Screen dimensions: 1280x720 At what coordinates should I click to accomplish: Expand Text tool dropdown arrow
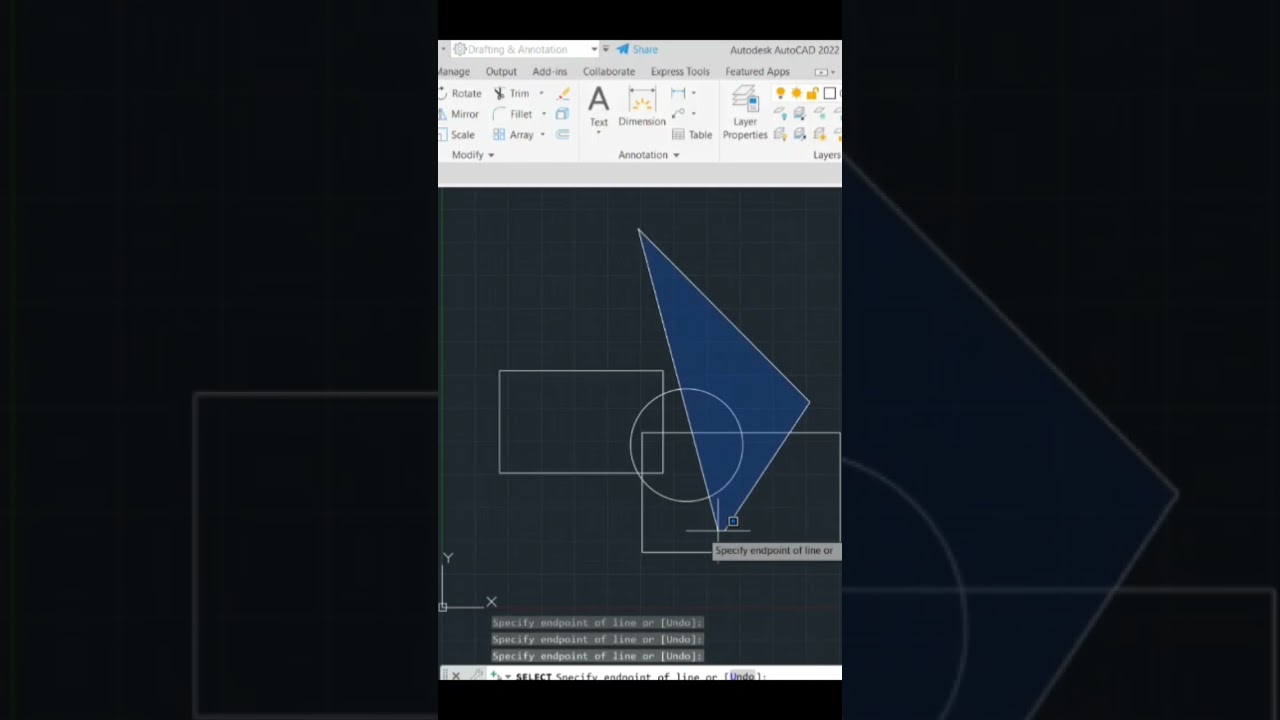click(x=598, y=132)
